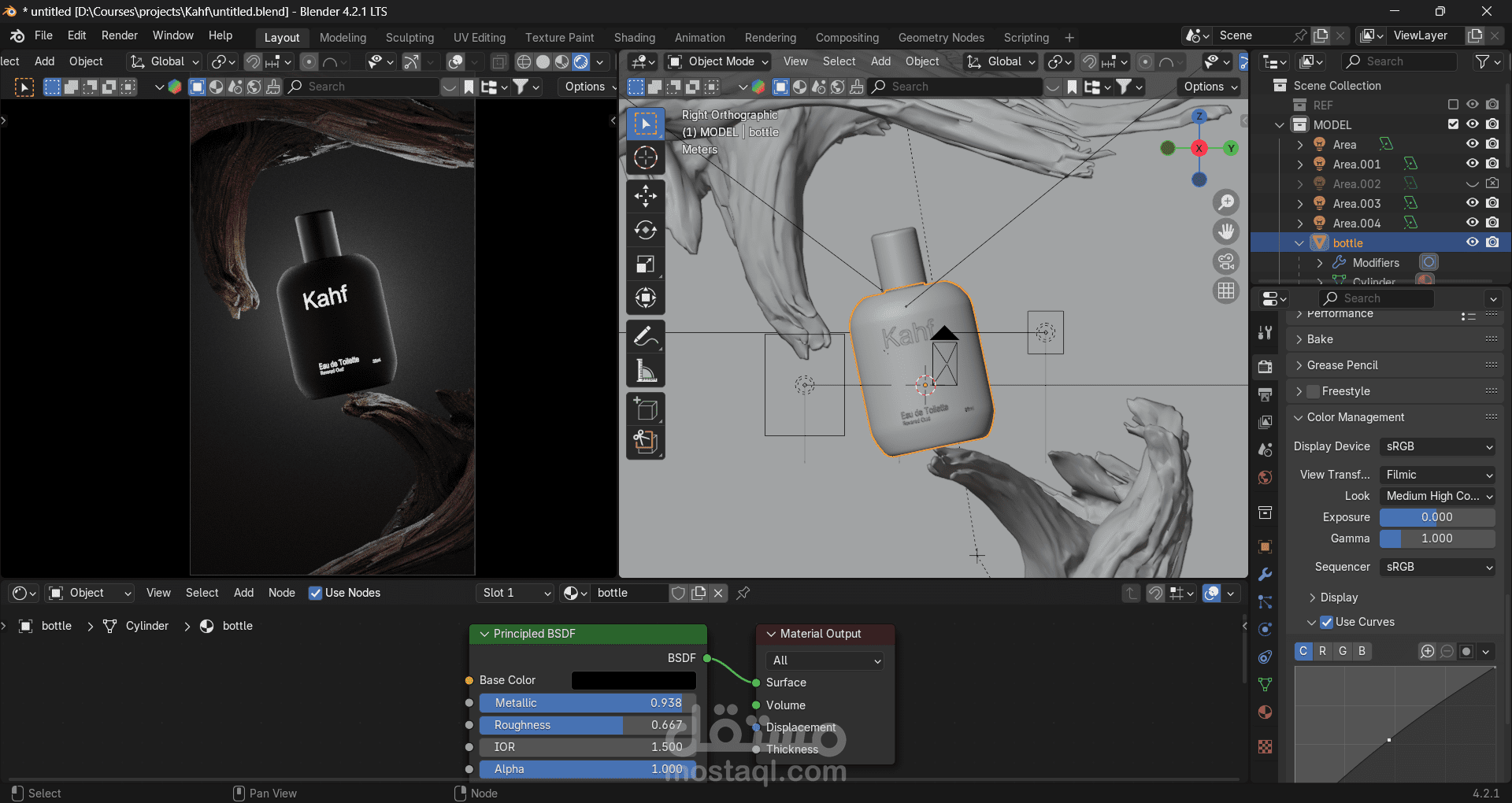This screenshot has height=803, width=1512.
Task: Select the Move tool
Action: point(646,196)
